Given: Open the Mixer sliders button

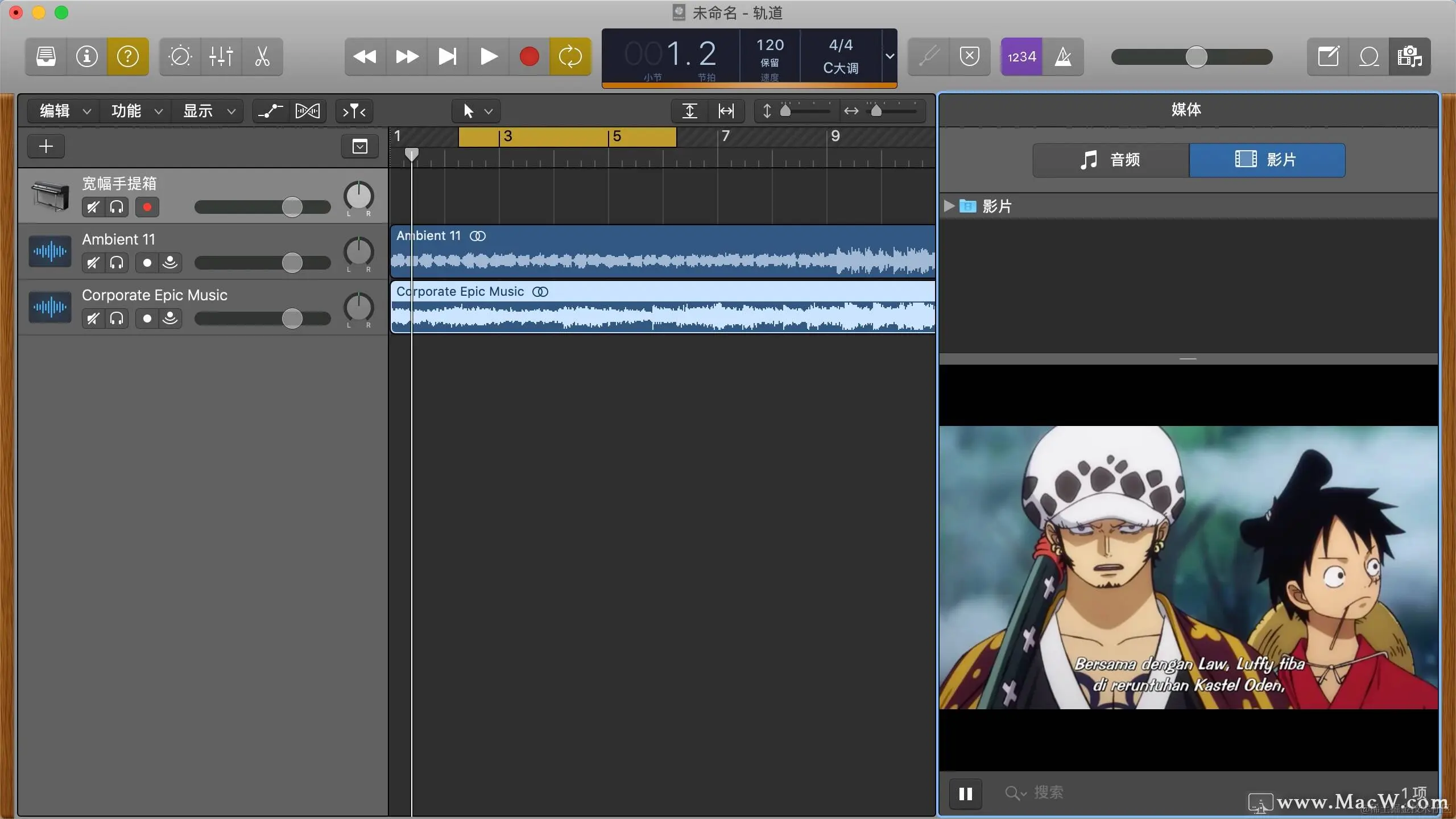Looking at the screenshot, I should (221, 56).
